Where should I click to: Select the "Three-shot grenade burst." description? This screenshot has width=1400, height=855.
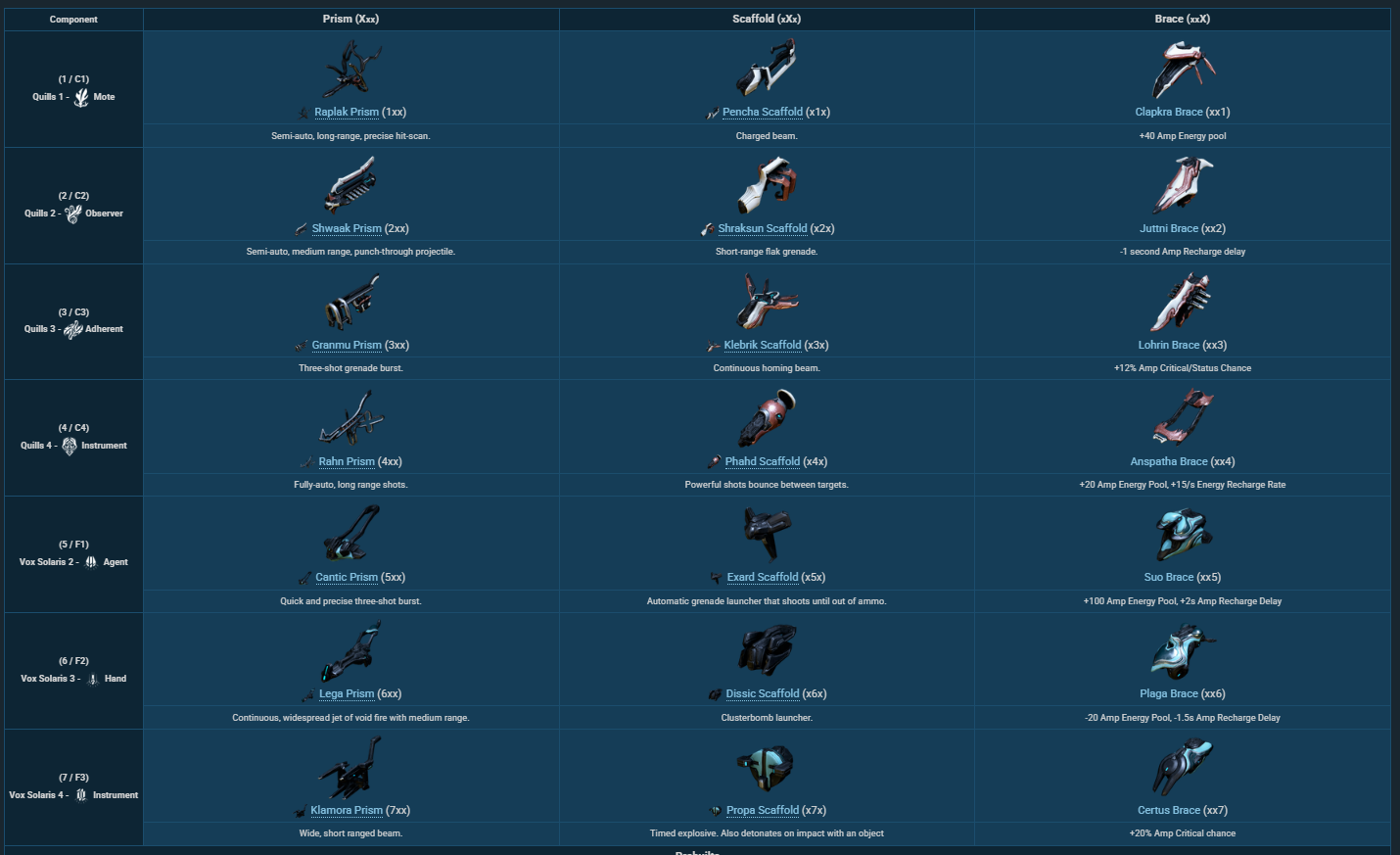click(x=350, y=368)
